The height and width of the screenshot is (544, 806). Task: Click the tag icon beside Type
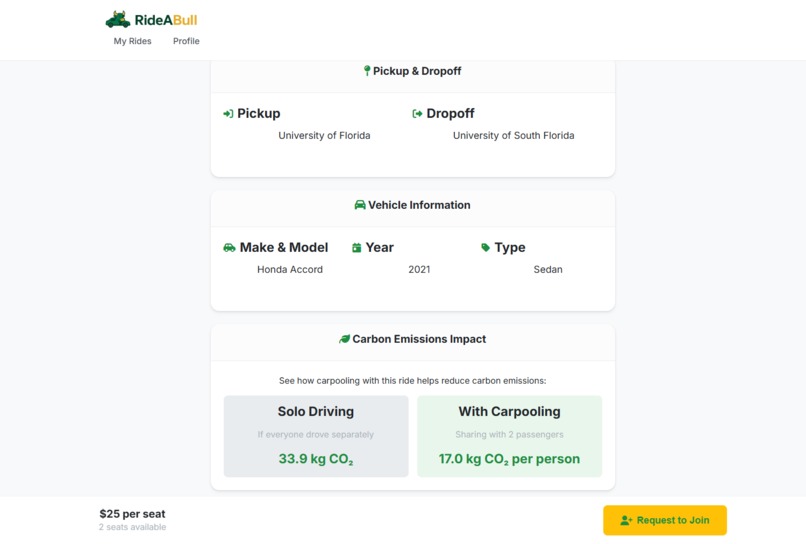click(x=485, y=247)
